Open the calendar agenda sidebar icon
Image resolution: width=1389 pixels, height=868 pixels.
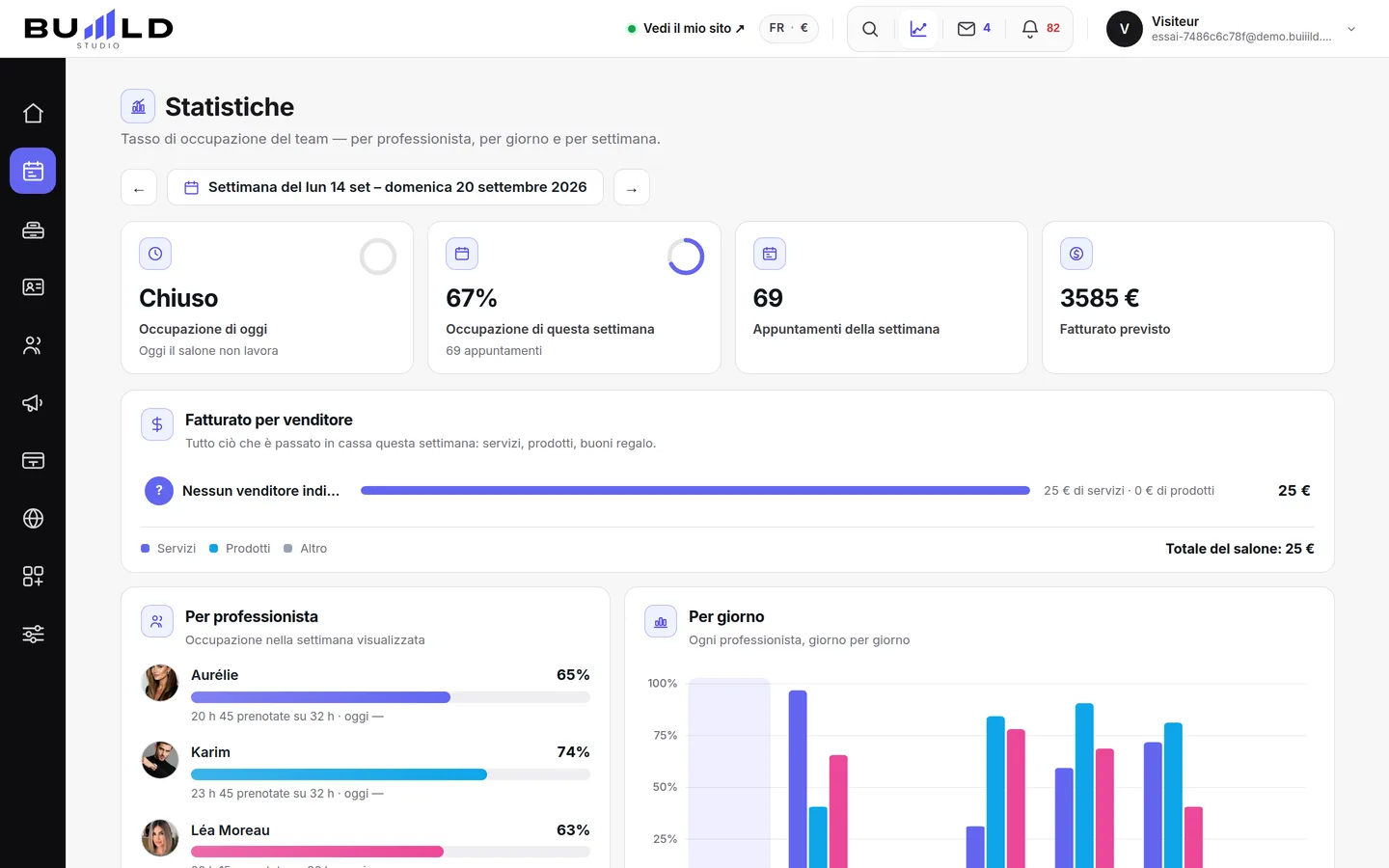(33, 171)
